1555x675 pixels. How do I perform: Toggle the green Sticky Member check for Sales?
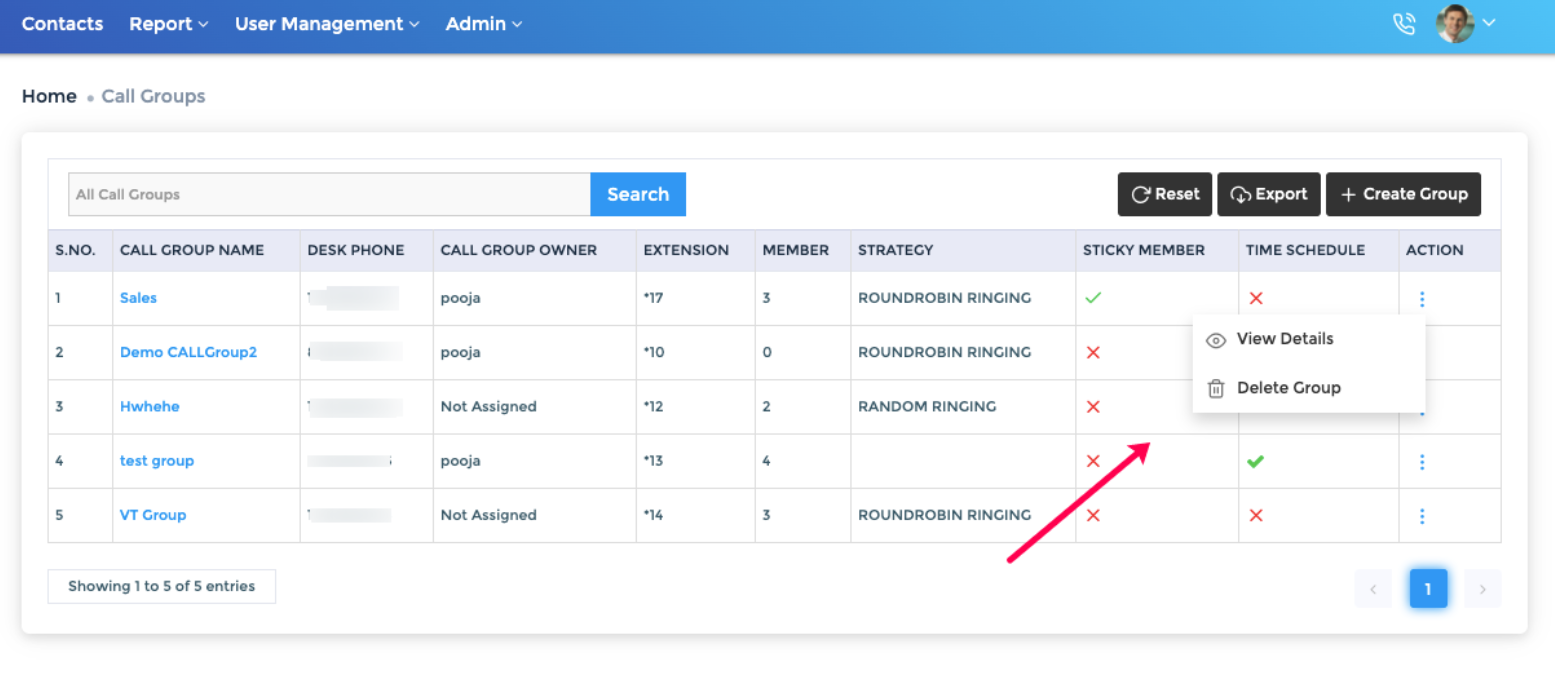[x=1092, y=297]
